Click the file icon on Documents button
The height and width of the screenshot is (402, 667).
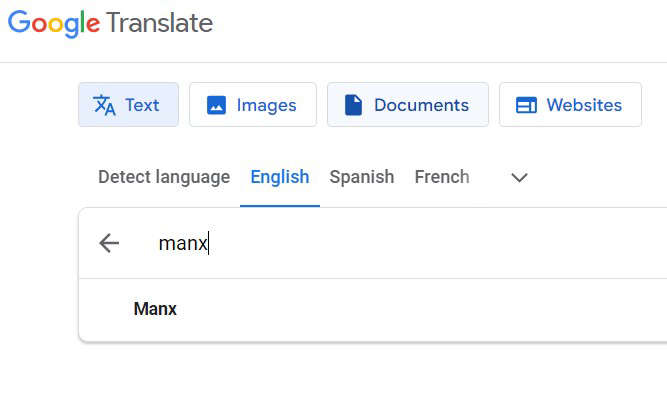(x=353, y=105)
